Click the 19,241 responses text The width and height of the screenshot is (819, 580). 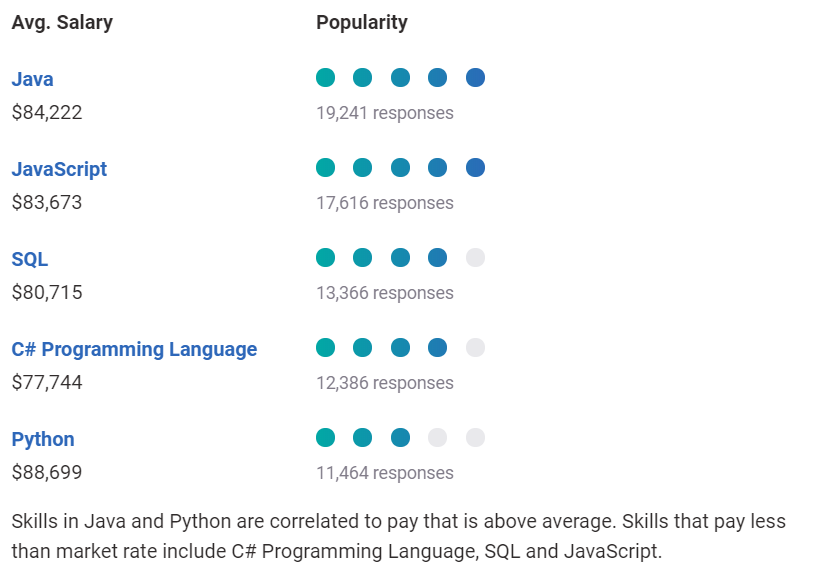(x=385, y=113)
